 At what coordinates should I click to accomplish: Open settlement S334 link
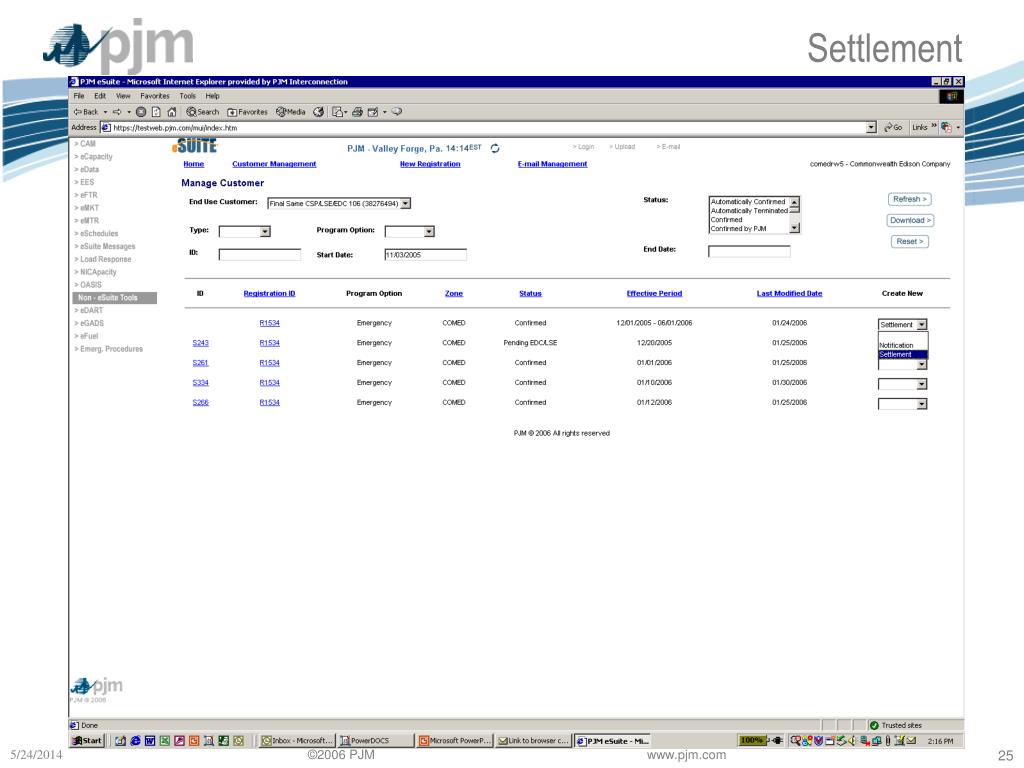click(200, 383)
